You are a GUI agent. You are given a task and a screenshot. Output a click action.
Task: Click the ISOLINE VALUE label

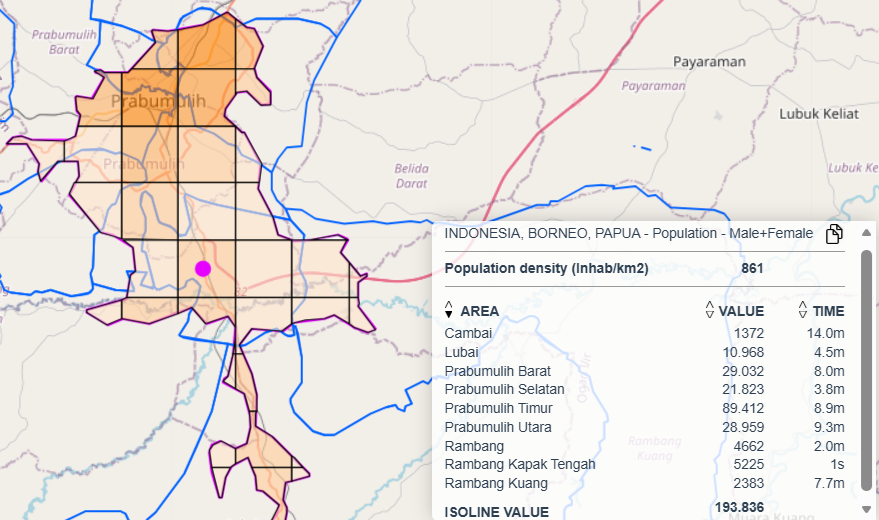(497, 512)
